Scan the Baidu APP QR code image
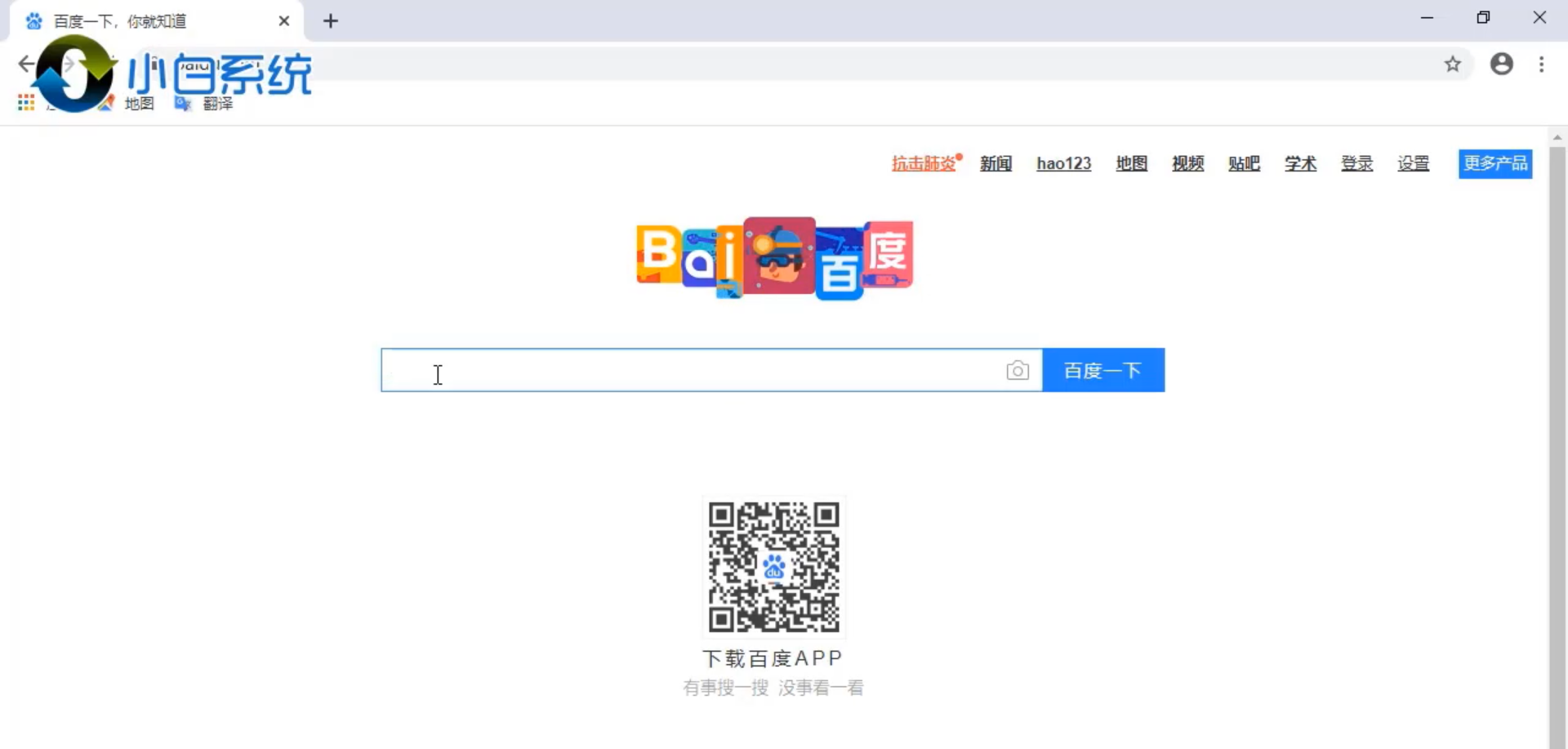This screenshot has width=1568, height=749. coord(773,566)
